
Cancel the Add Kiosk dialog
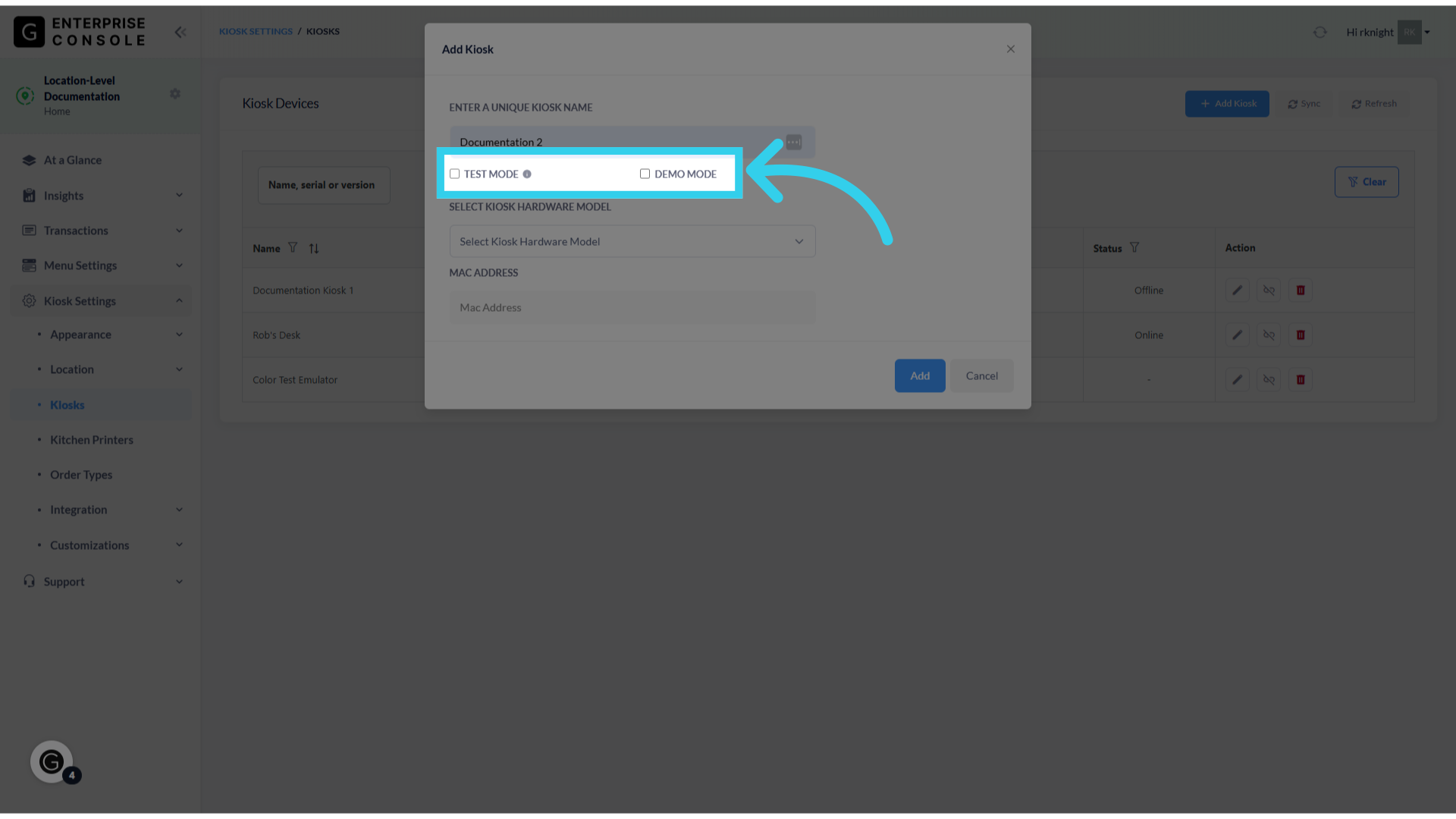(x=981, y=375)
